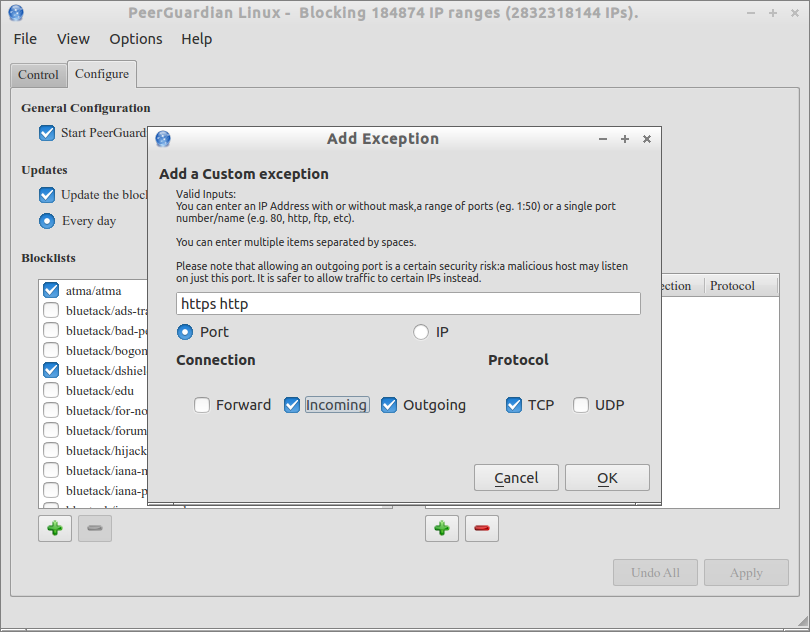
Task: Switch to the Configure tab
Action: [102, 74]
